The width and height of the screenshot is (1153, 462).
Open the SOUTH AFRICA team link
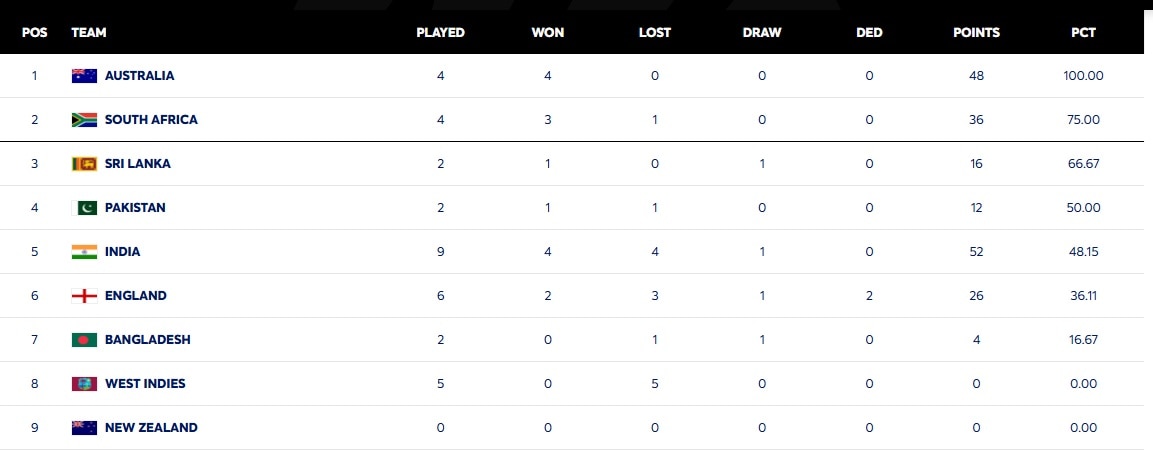pyautogui.click(x=151, y=120)
